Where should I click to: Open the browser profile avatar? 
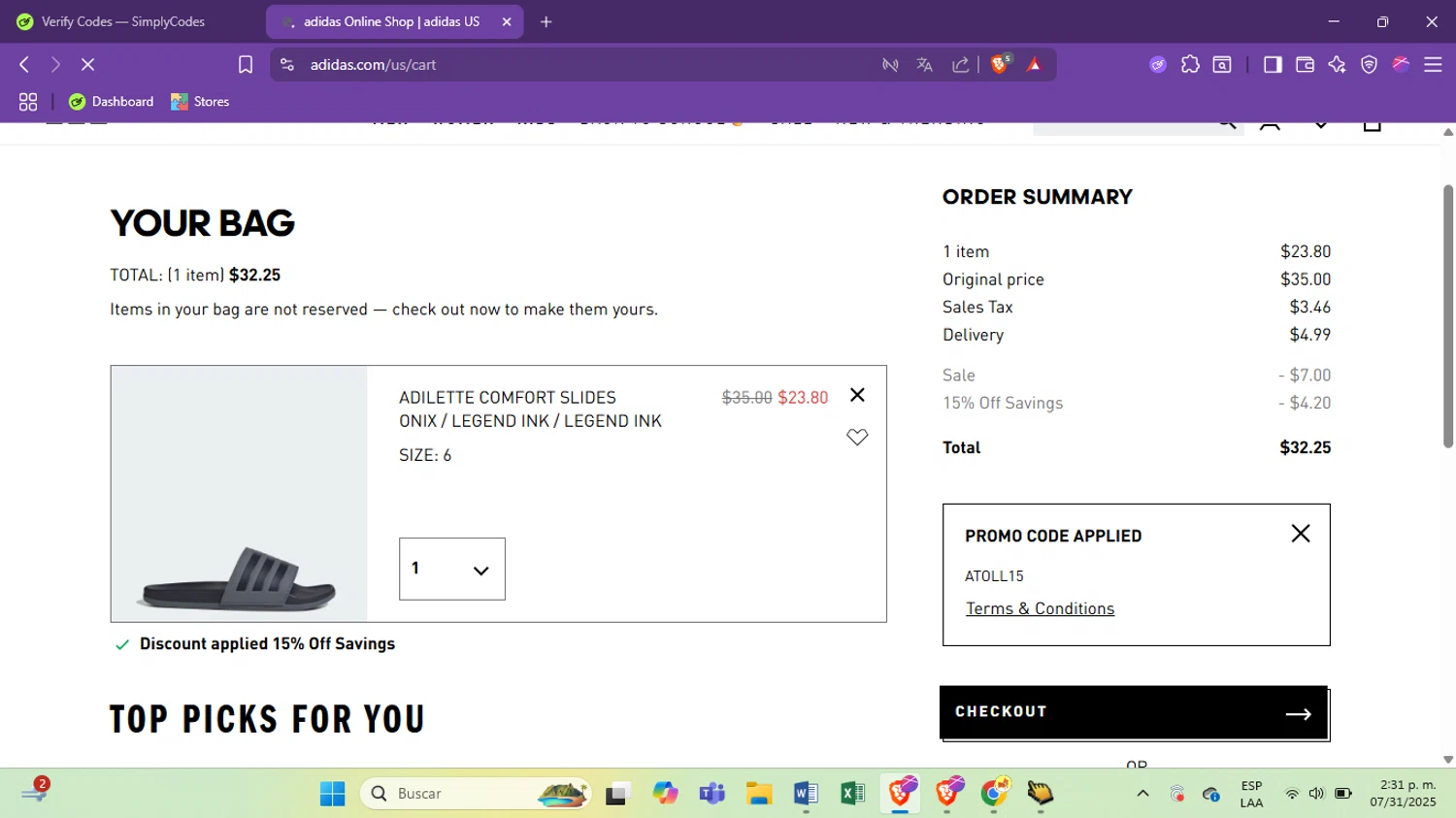coord(1401,65)
